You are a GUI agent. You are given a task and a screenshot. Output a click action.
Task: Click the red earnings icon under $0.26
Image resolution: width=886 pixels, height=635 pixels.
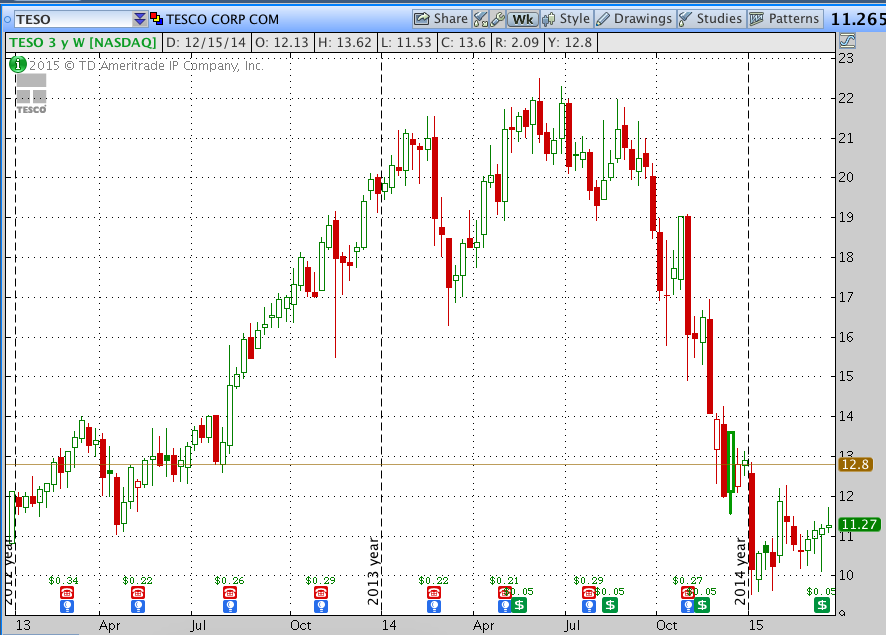tap(229, 593)
